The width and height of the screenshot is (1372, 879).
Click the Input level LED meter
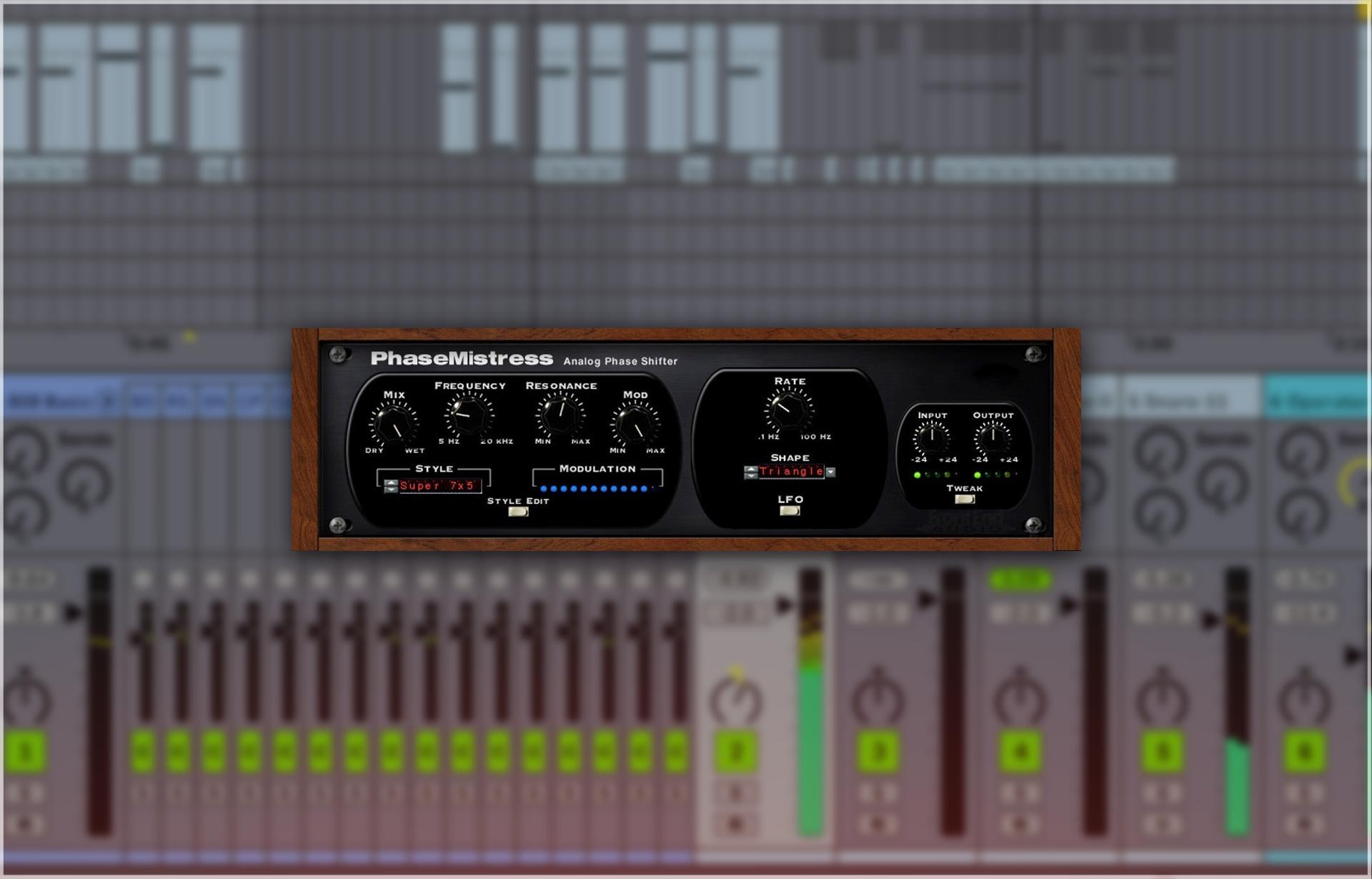pos(935,475)
